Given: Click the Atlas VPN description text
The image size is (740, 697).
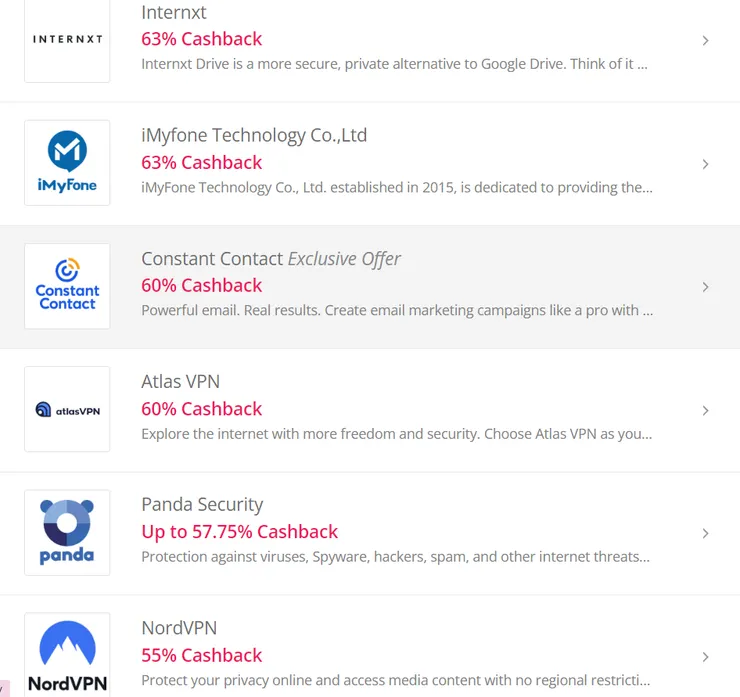Looking at the screenshot, I should [x=396, y=434].
